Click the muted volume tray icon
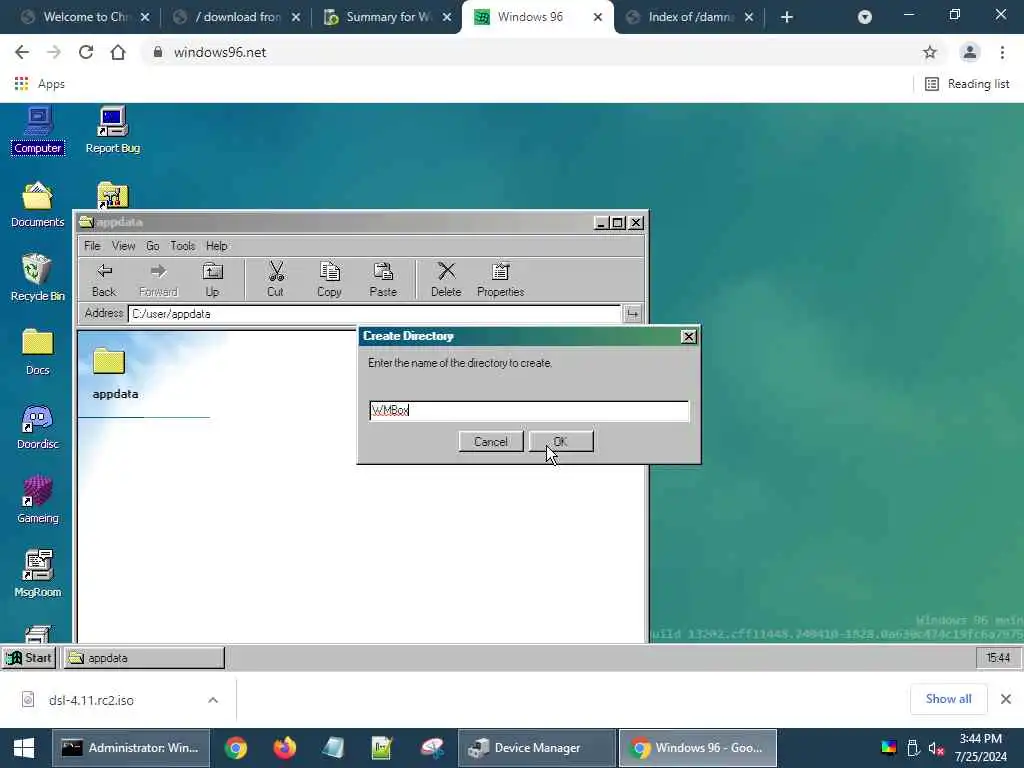Viewport: 1024px width, 768px height. [936, 748]
